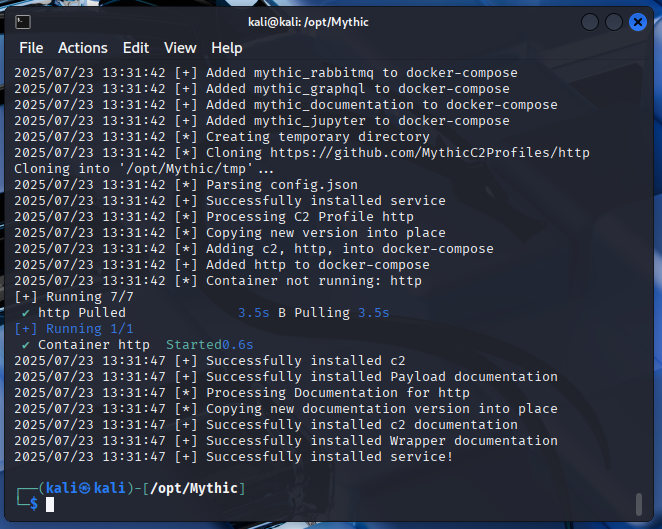Viewport: 662px width, 529px height.
Task: Click the text 'Successfully installed Wrapper documentation'
Action: click(382, 441)
